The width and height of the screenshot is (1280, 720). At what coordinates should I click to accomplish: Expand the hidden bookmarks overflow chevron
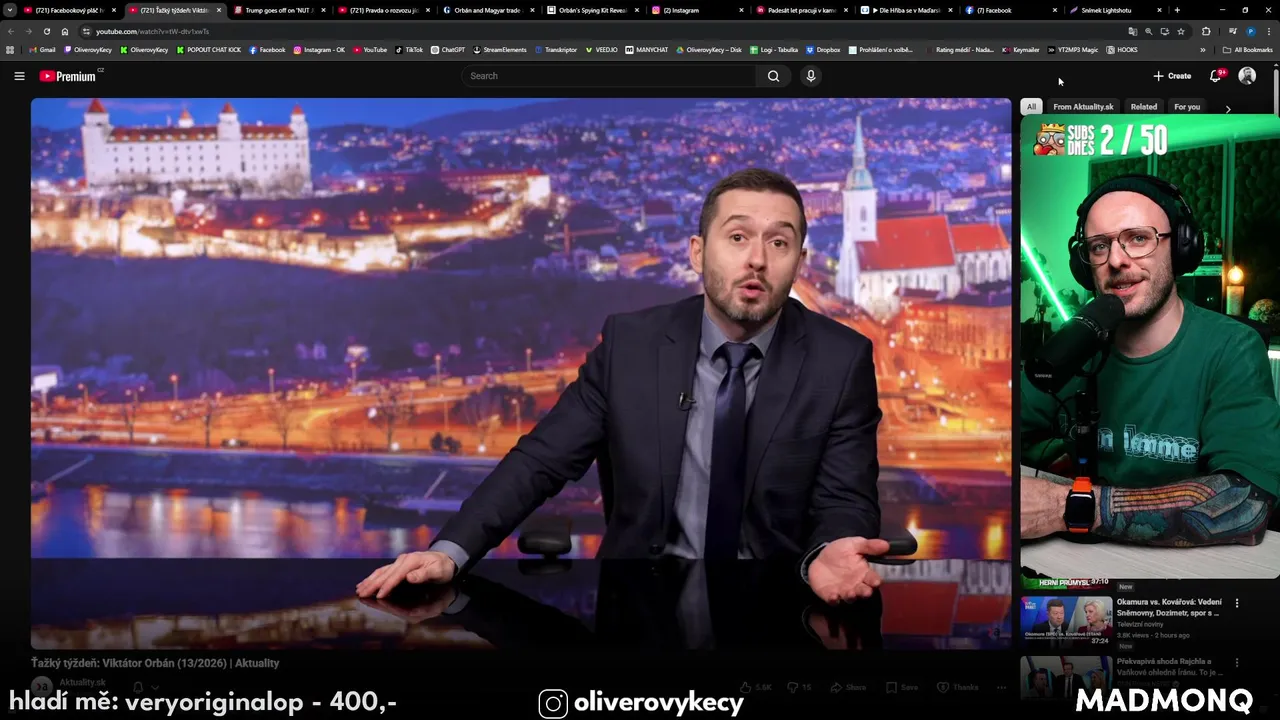[x=1203, y=49]
